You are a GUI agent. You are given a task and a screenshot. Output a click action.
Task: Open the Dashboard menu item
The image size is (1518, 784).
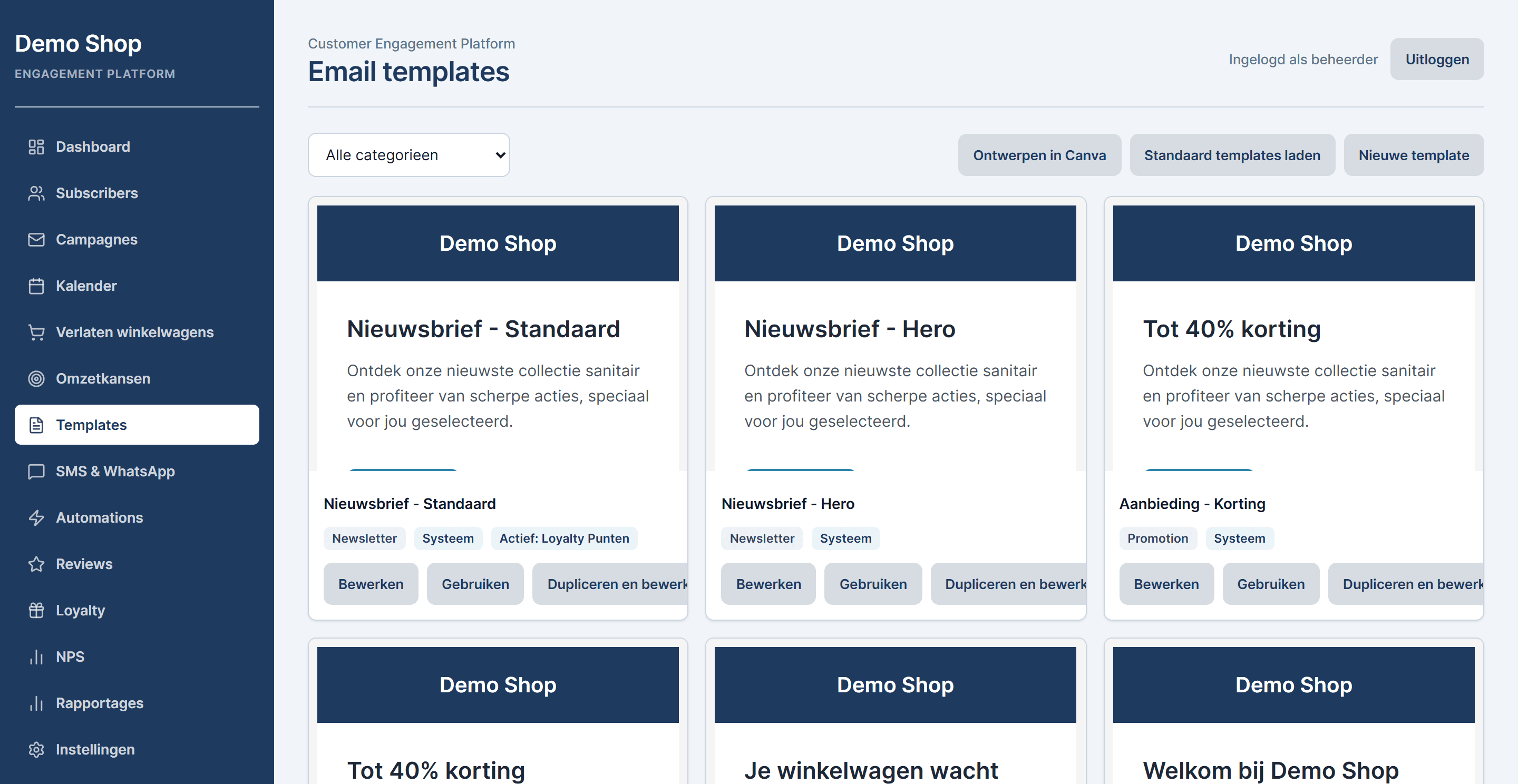[137, 146]
